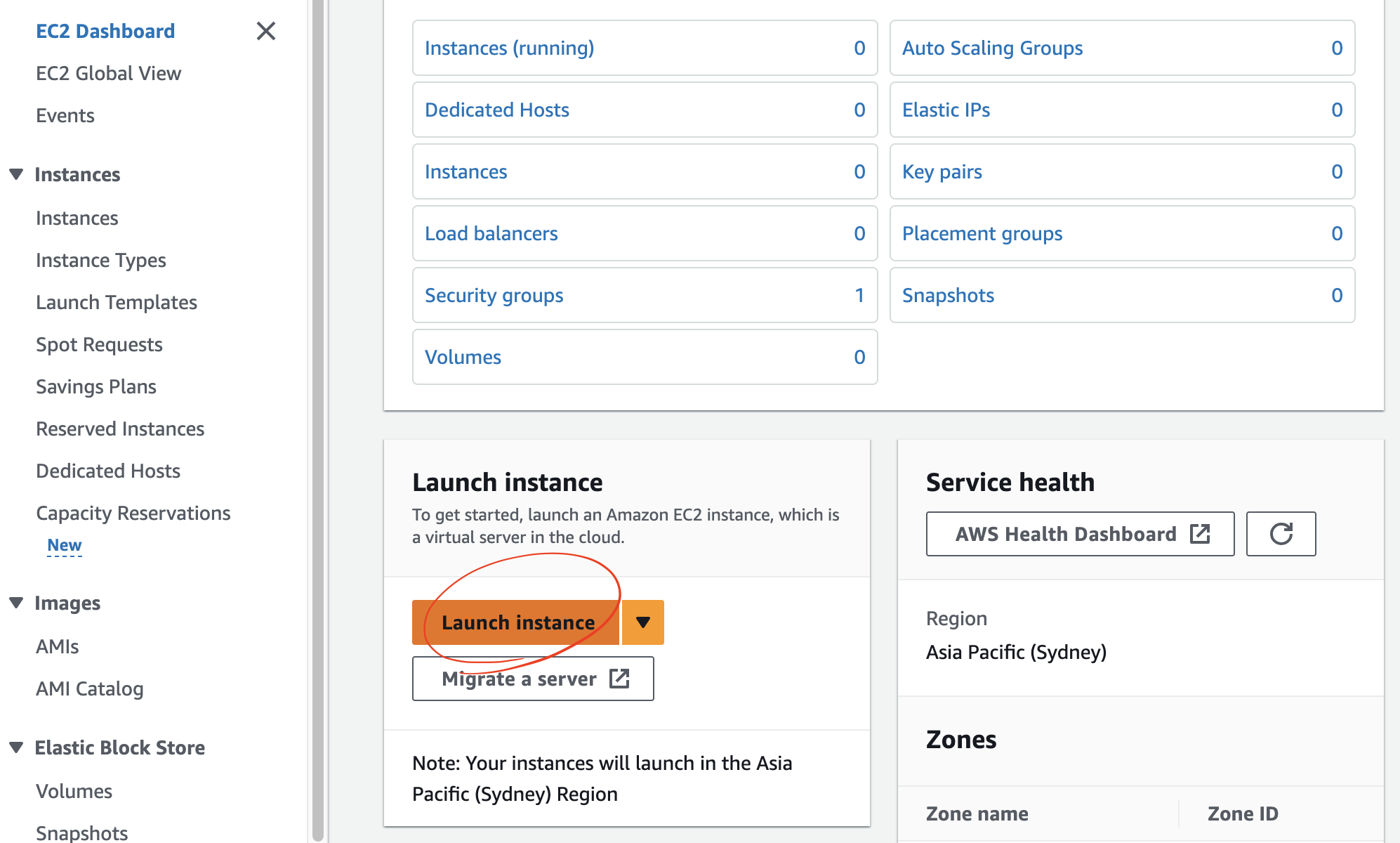Viewport: 1400px width, 843px height.
Task: Select Spot Requests in sidebar
Action: [99, 344]
